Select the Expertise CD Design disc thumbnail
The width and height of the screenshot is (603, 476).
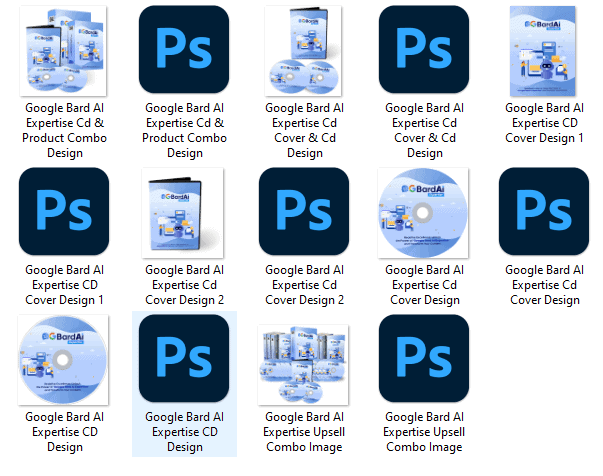(x=63, y=360)
